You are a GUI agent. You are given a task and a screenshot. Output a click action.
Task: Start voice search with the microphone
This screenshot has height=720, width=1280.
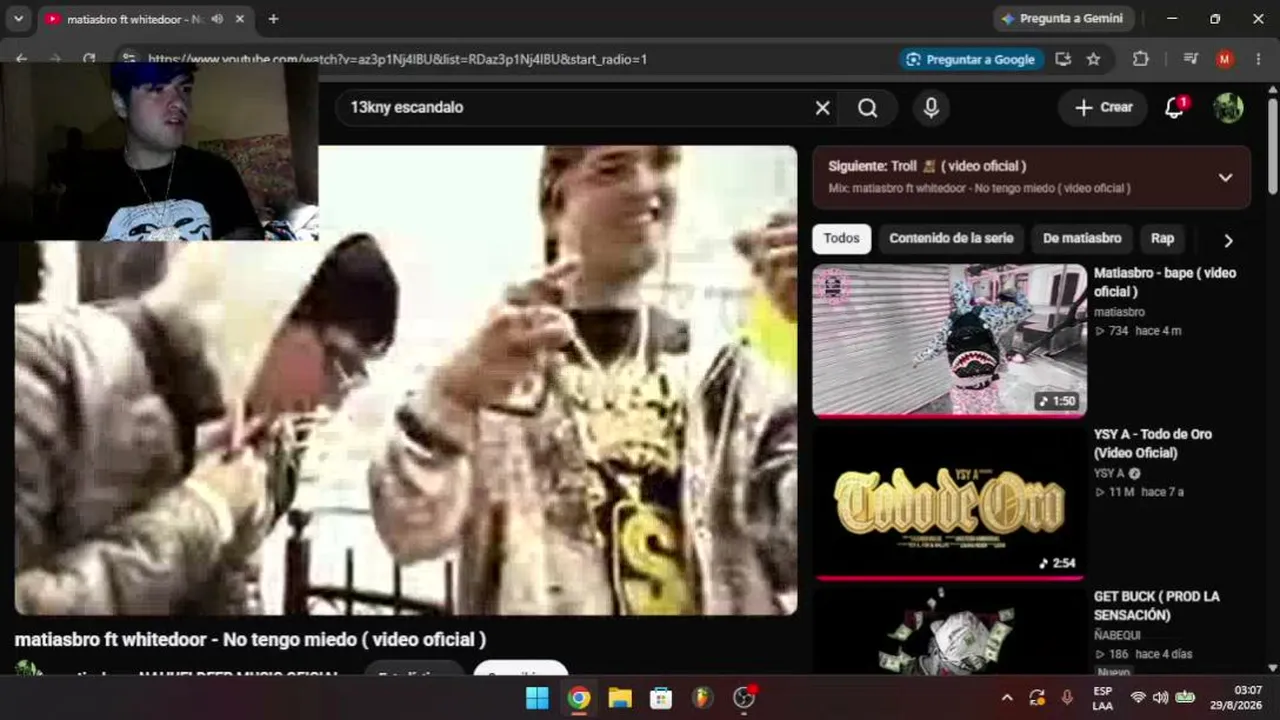931,108
